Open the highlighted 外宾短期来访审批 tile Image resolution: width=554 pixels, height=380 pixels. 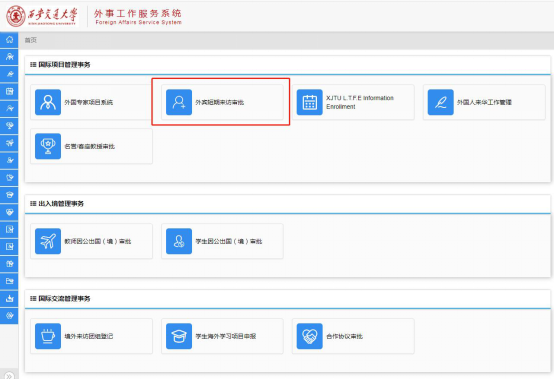point(222,102)
